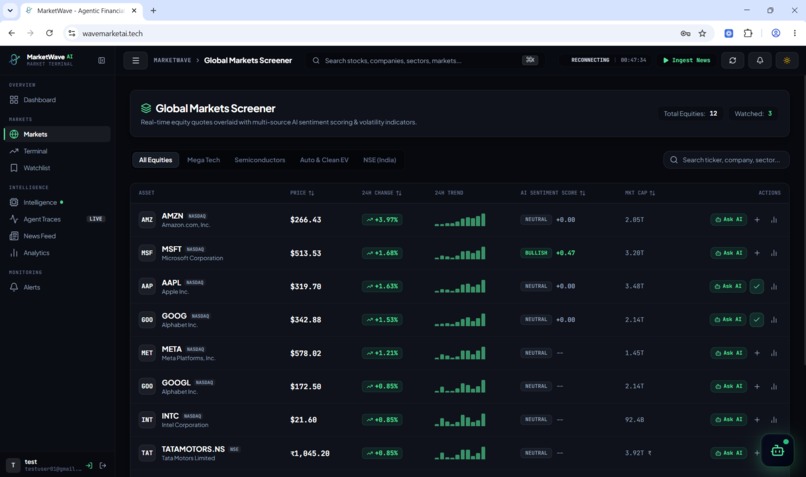Image resolution: width=806 pixels, height=477 pixels.
Task: Open Analytics in the sidebar
Action: click(x=57, y=253)
